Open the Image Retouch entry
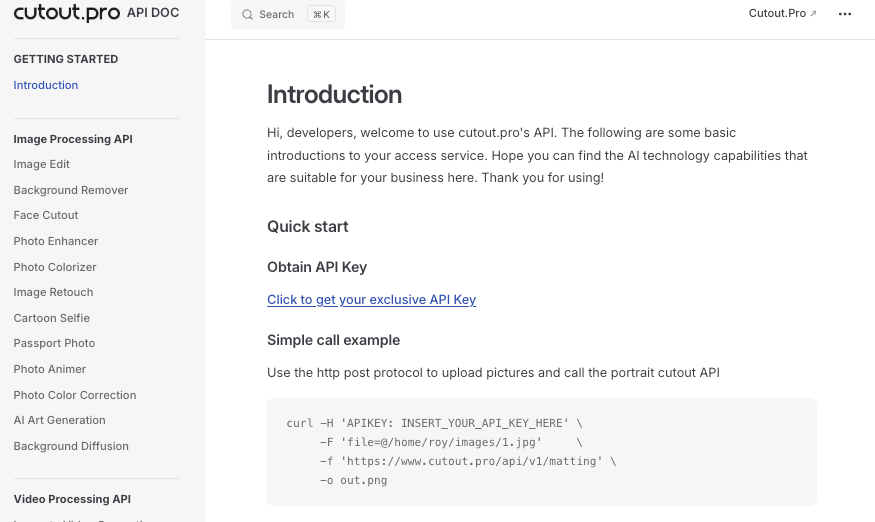Screen dimensions: 875x522 [53, 292]
